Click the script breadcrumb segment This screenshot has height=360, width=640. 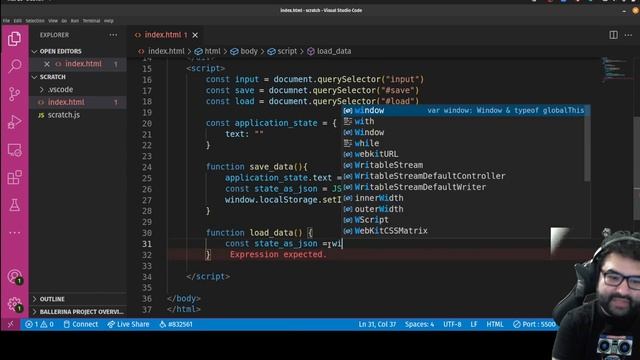282,51
